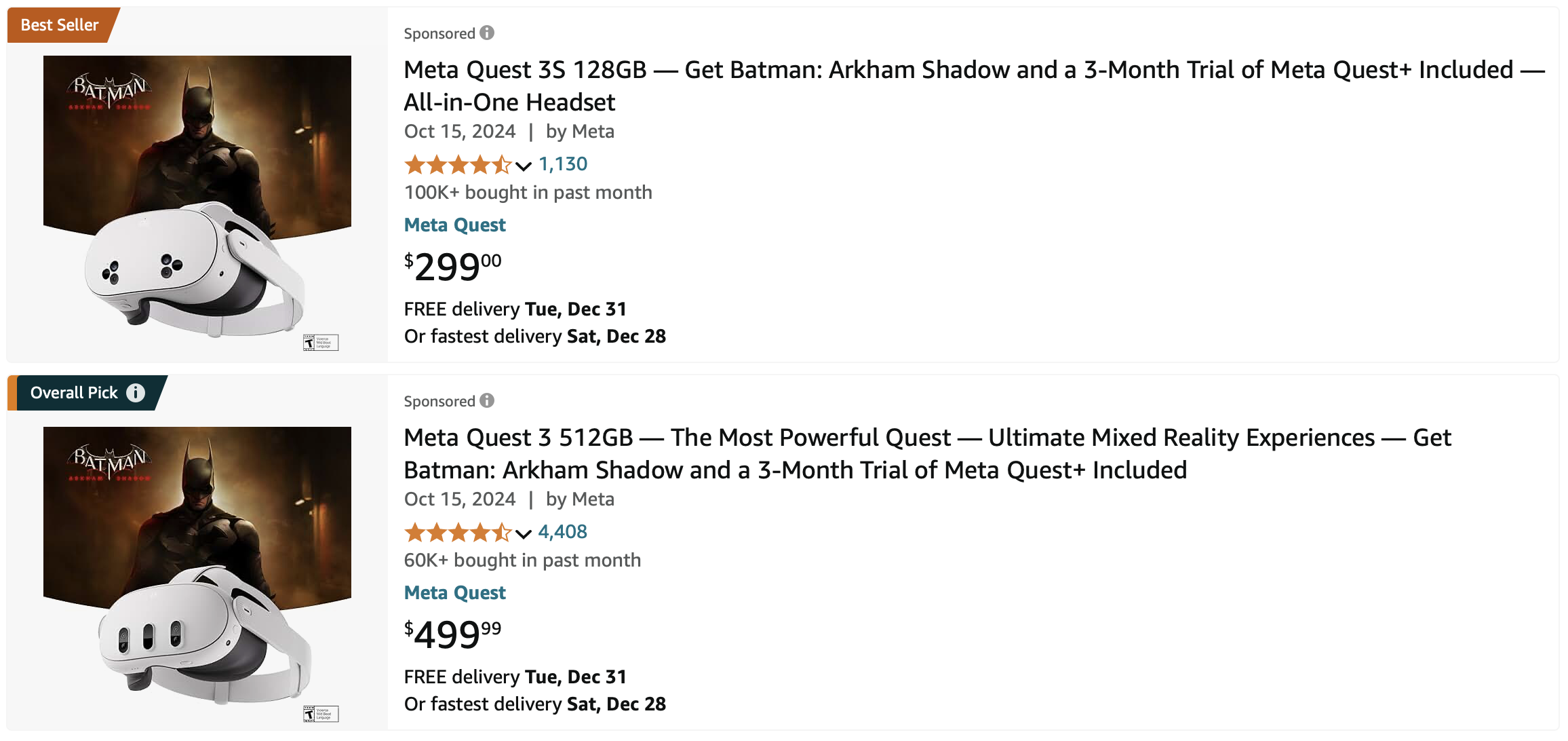
Task: Open the Meta Quest 3 512GB product image
Action: tap(197, 570)
